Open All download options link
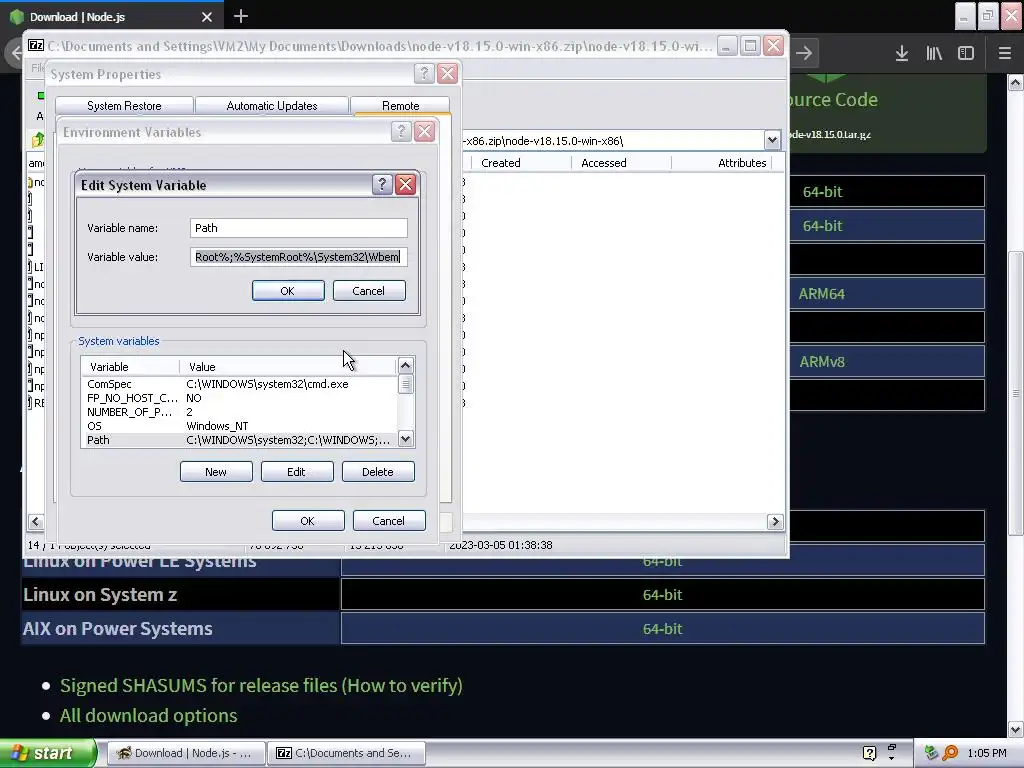The height and width of the screenshot is (768, 1024). [x=148, y=716]
